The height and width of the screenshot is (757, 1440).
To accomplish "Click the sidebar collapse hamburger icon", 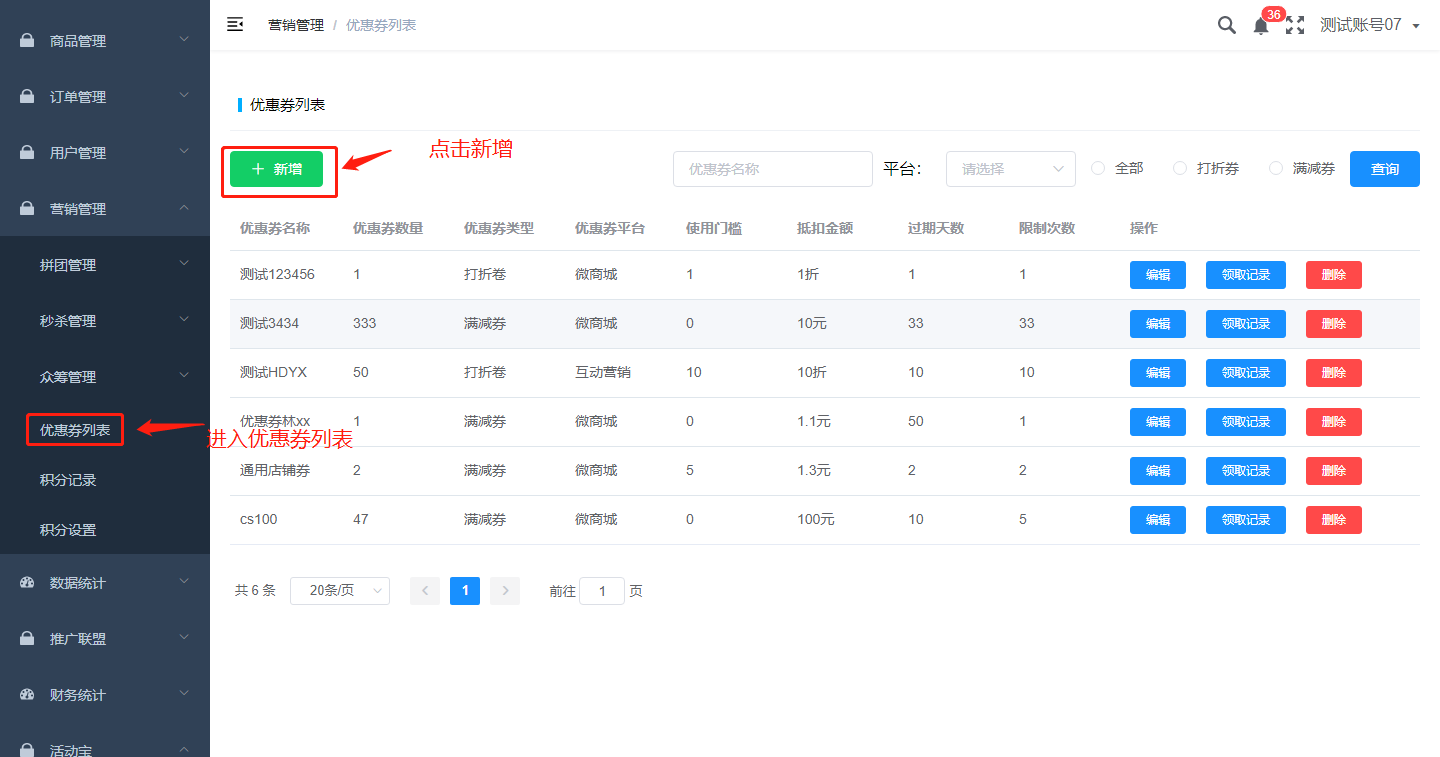I will click(x=235, y=25).
